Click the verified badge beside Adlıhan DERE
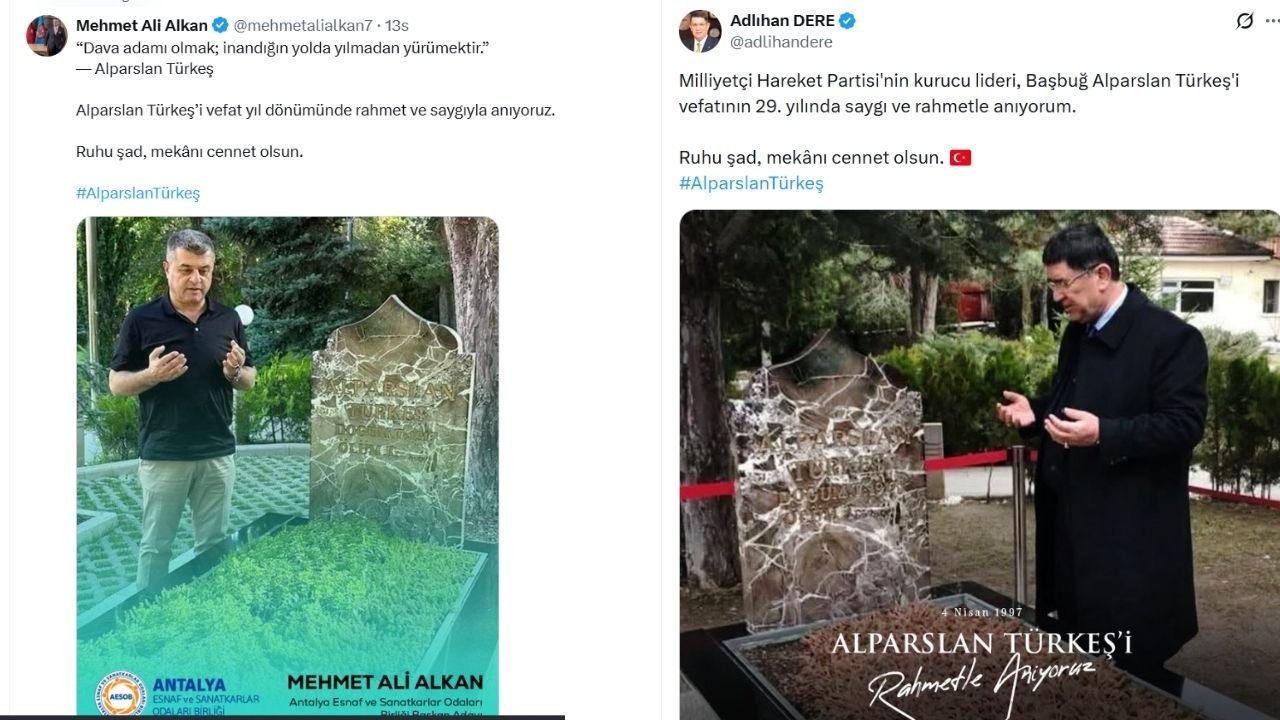The height and width of the screenshot is (720, 1280). coord(847,21)
